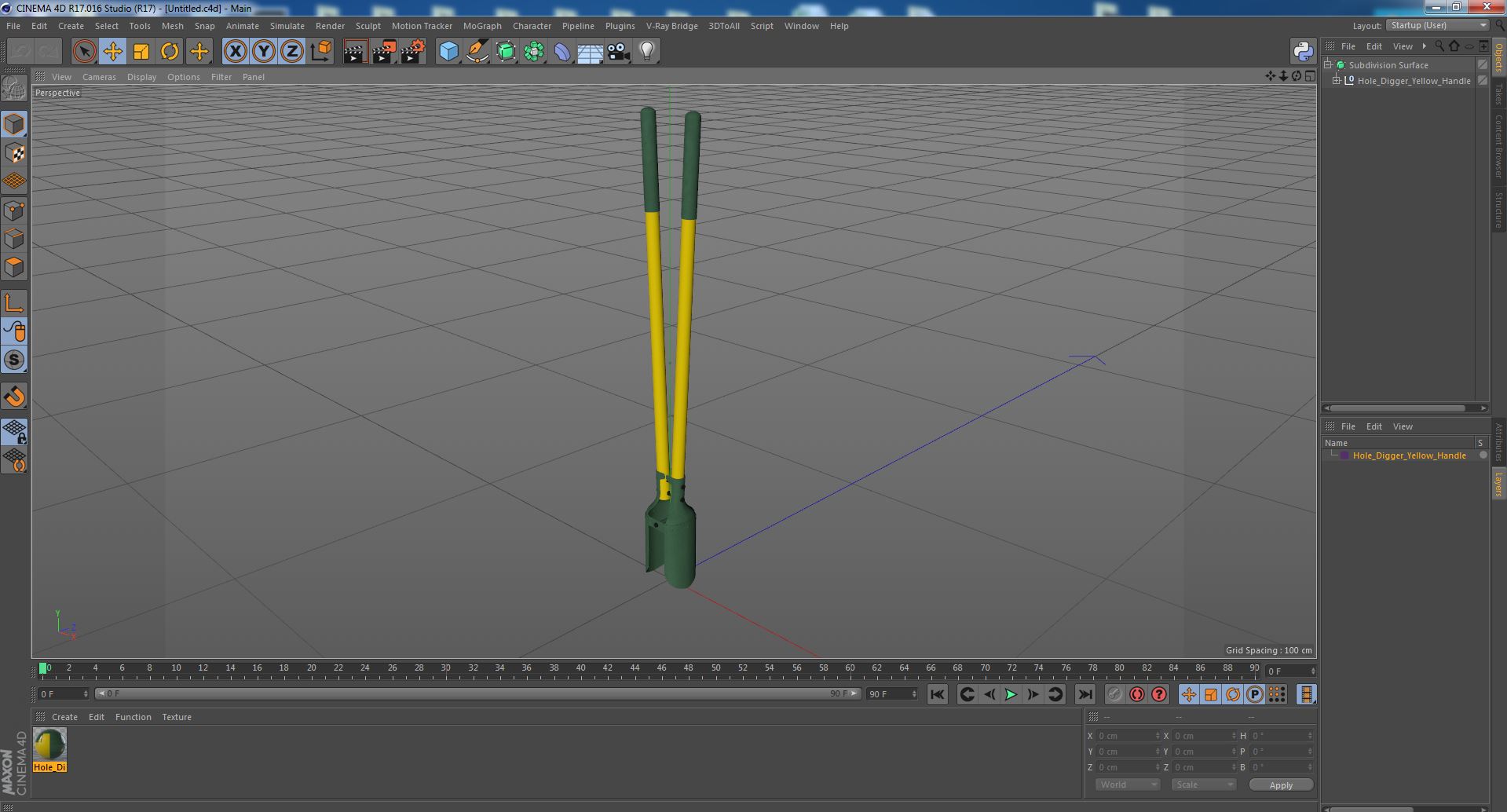Switch to Edges mode

(14, 239)
